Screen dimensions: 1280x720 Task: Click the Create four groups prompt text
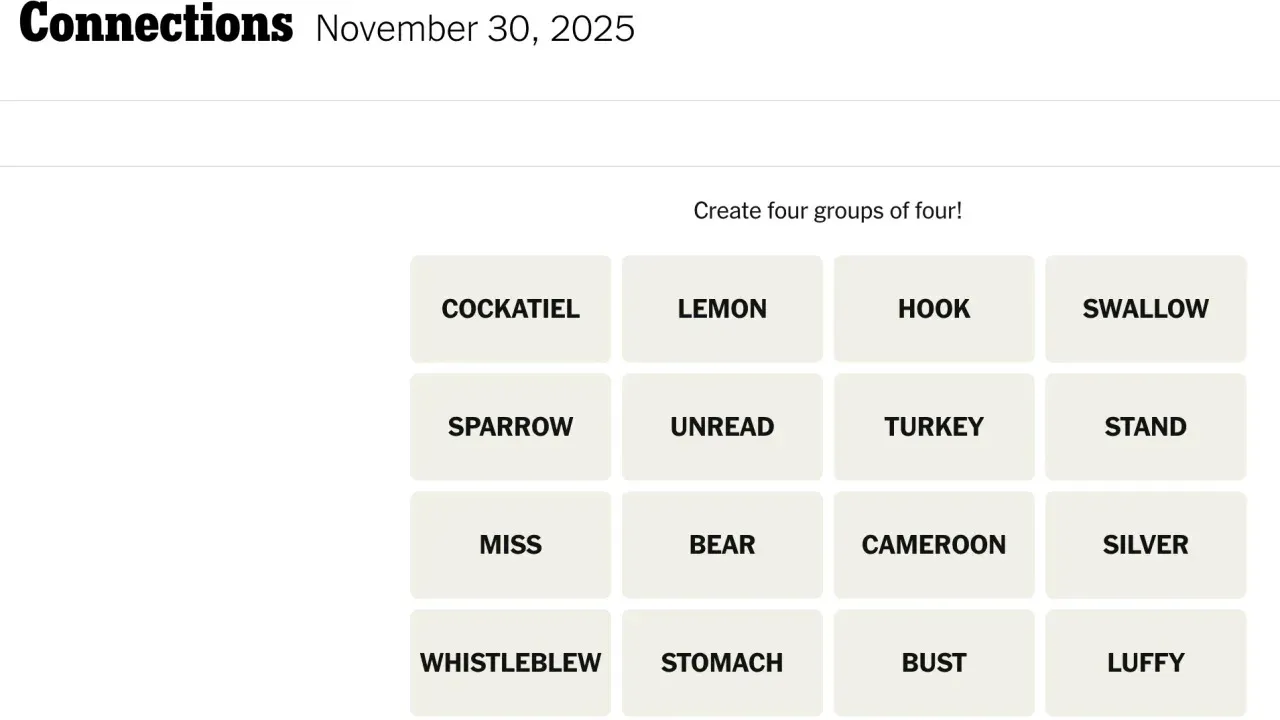pos(827,210)
